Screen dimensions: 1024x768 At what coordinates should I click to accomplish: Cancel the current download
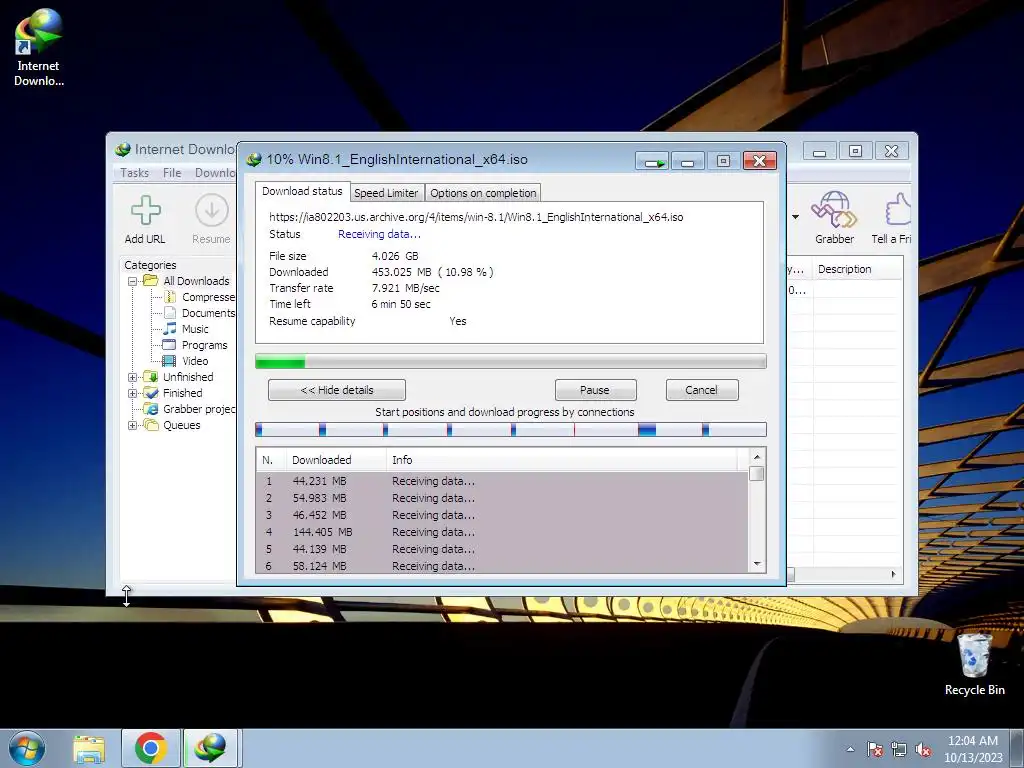[x=701, y=390]
